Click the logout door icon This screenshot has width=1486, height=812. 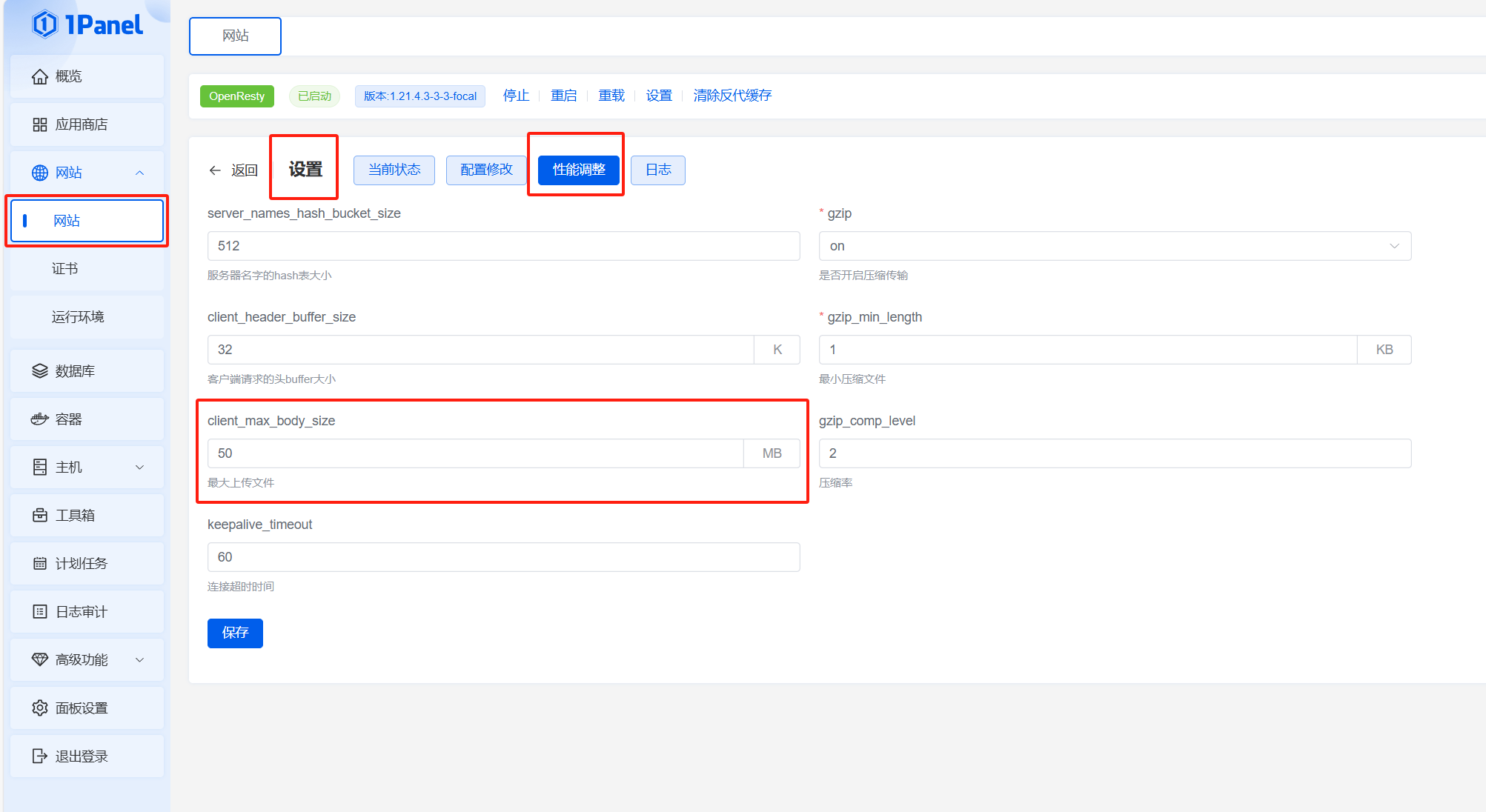point(40,756)
